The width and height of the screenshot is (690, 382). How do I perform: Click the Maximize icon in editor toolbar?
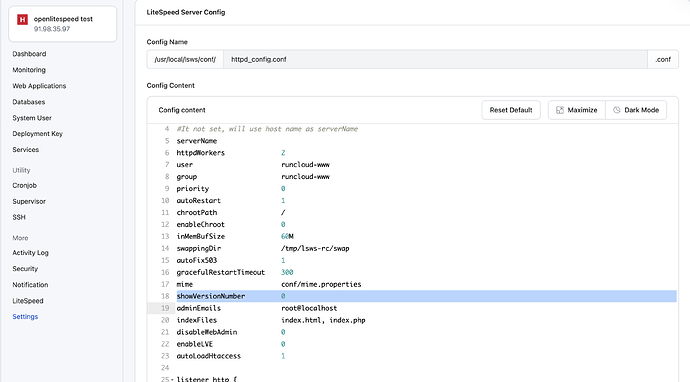pyautogui.click(x=560, y=110)
